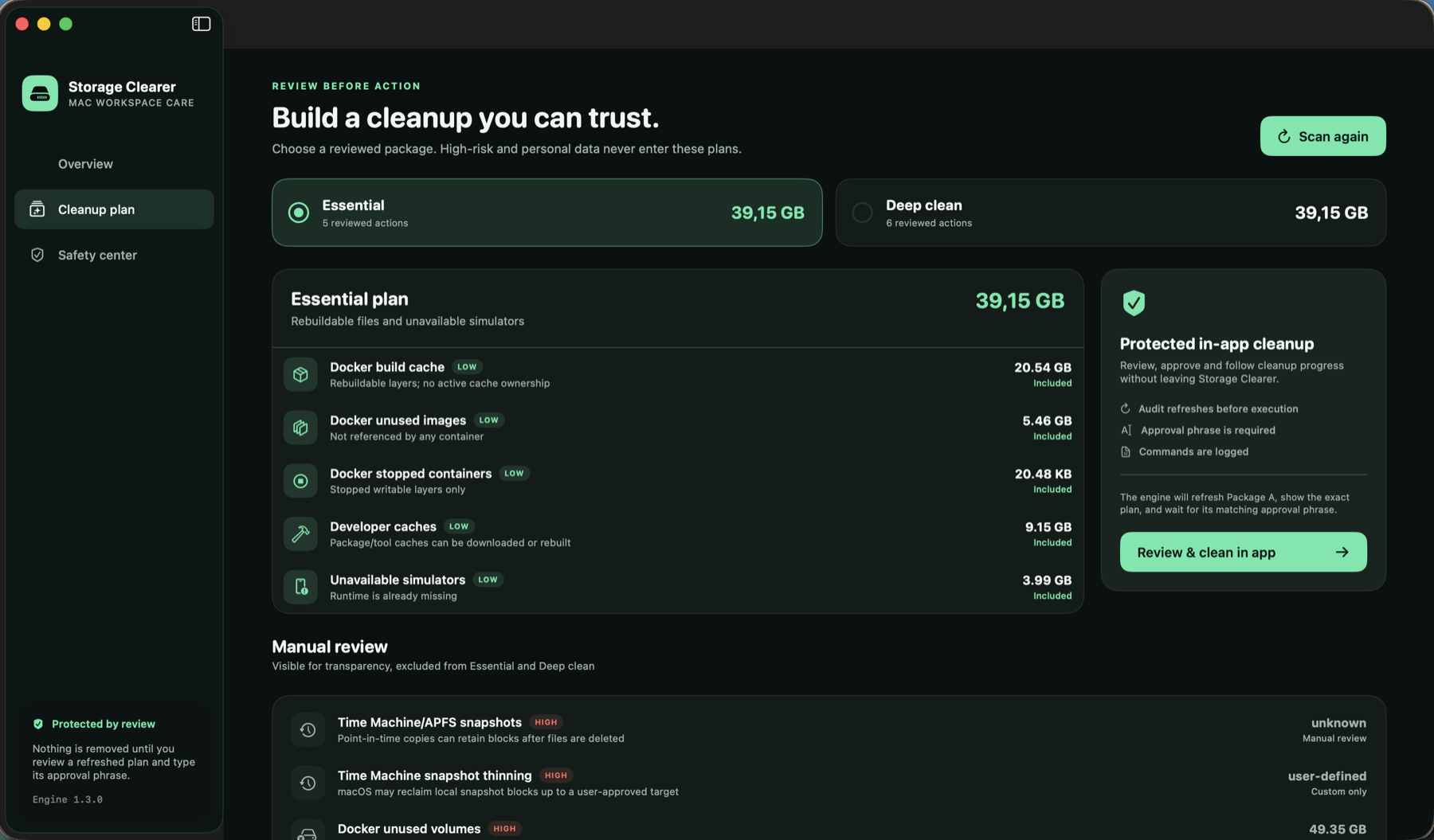Select the Essential package radio button

(x=299, y=213)
